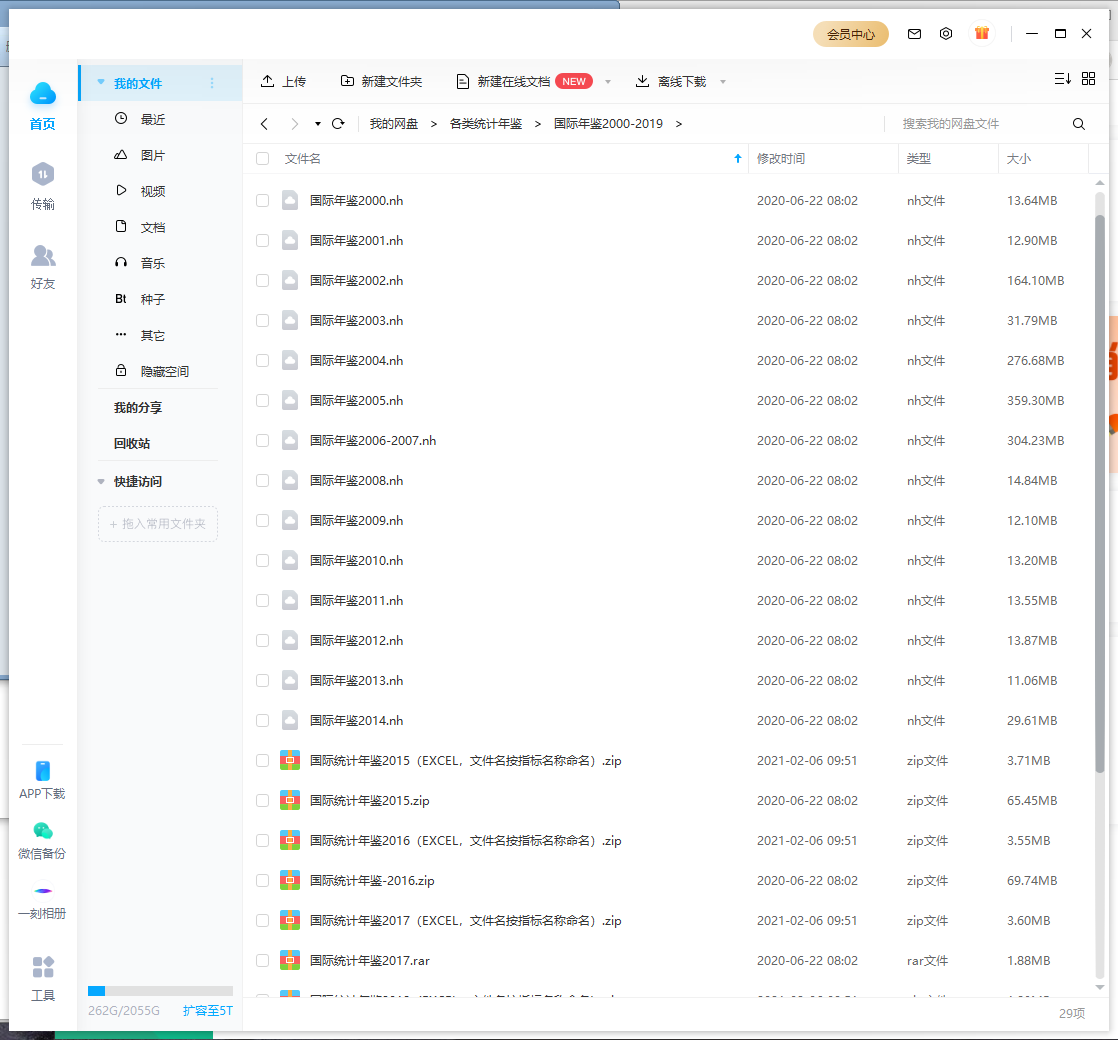Open 我的分享 my shares
Image resolution: width=1118 pixels, height=1040 pixels.
click(x=138, y=408)
